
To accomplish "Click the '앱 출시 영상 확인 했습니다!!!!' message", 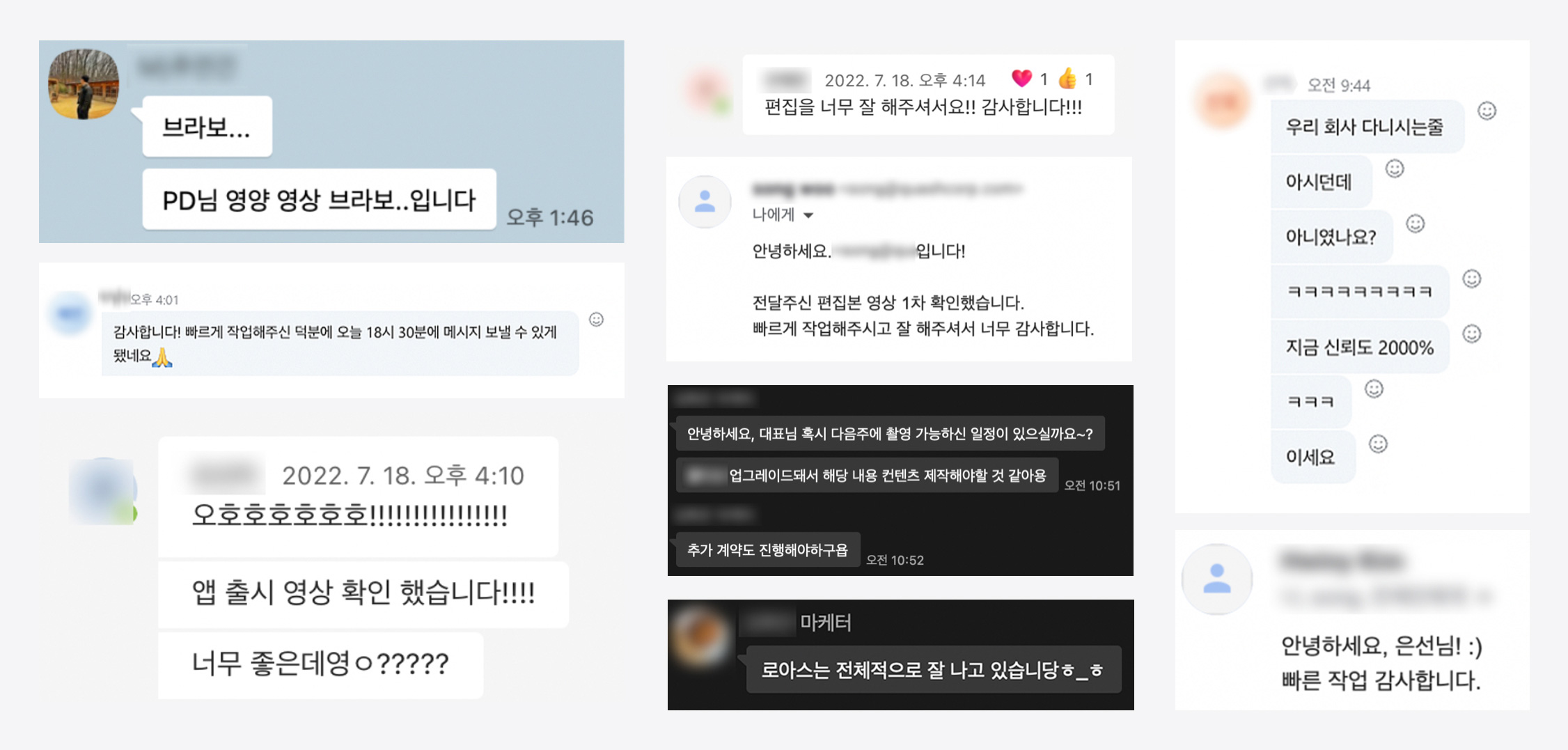I will [x=363, y=593].
